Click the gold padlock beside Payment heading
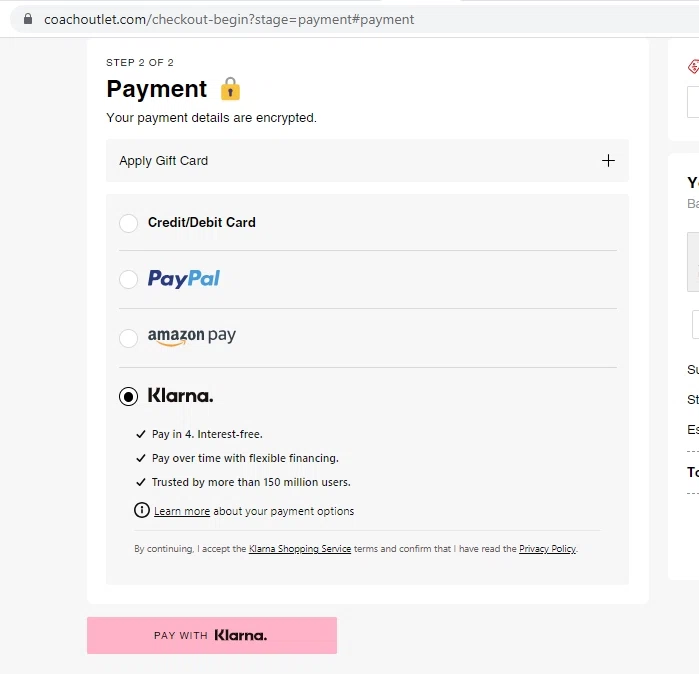This screenshot has height=674, width=699. pos(231,89)
